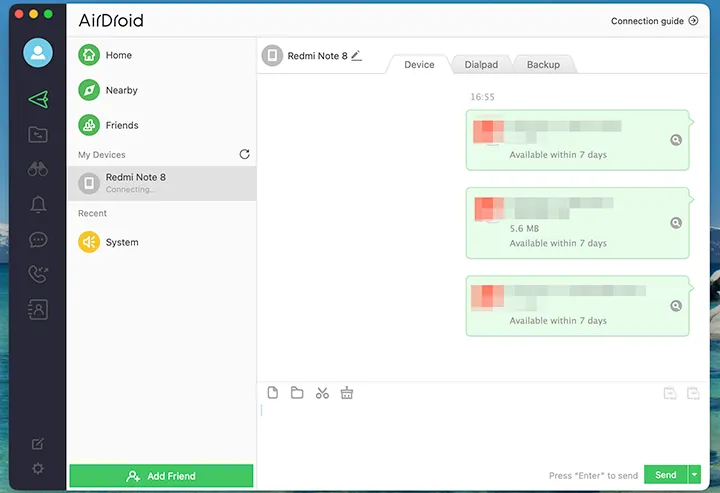Viewport: 720px width, 493px height.
Task: Click the My Devices heading
Action: point(101,155)
